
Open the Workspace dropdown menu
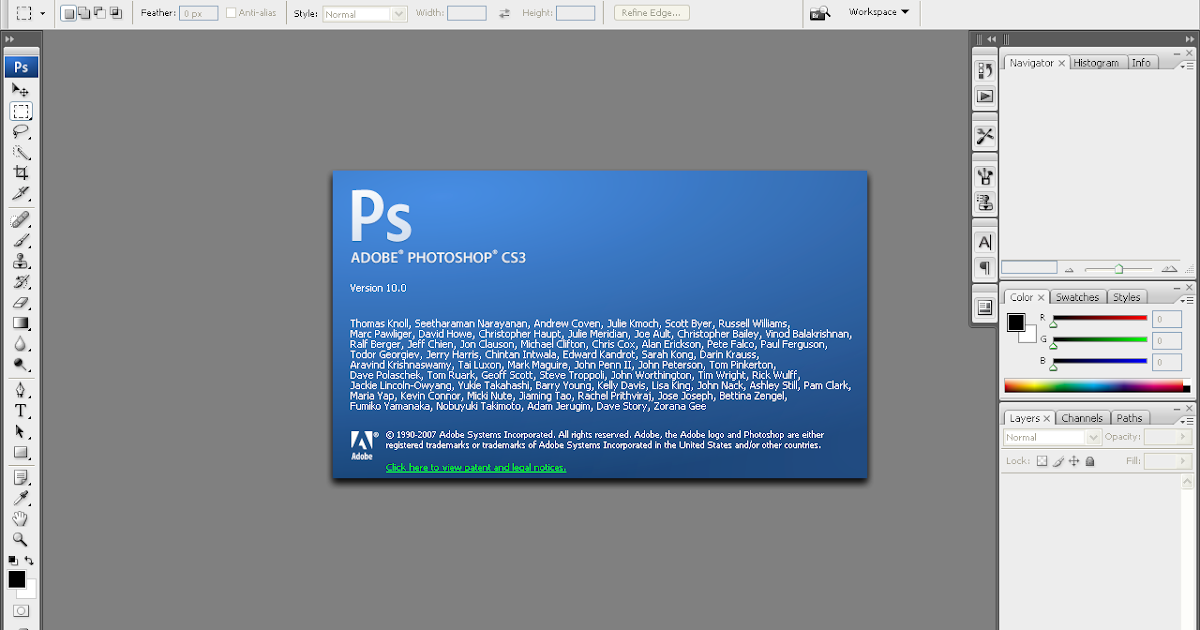tap(879, 12)
